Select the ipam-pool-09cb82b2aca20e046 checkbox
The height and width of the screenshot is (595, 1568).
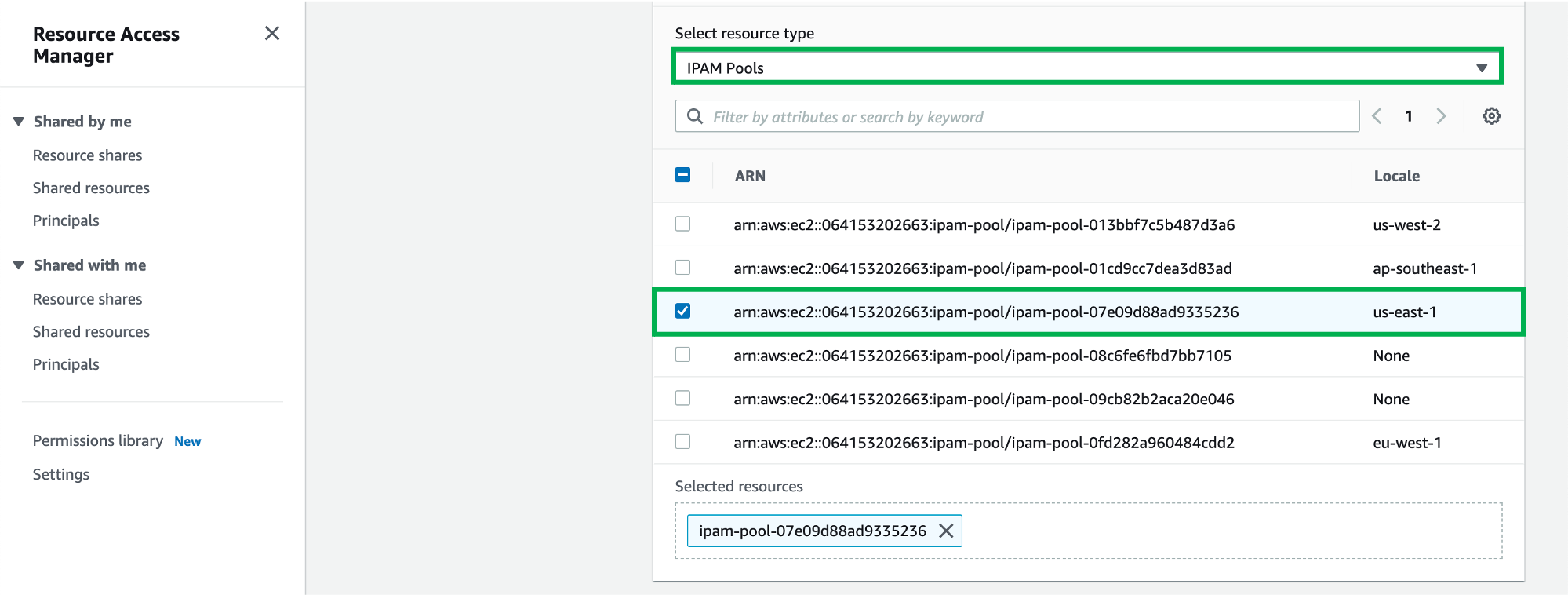click(x=682, y=399)
